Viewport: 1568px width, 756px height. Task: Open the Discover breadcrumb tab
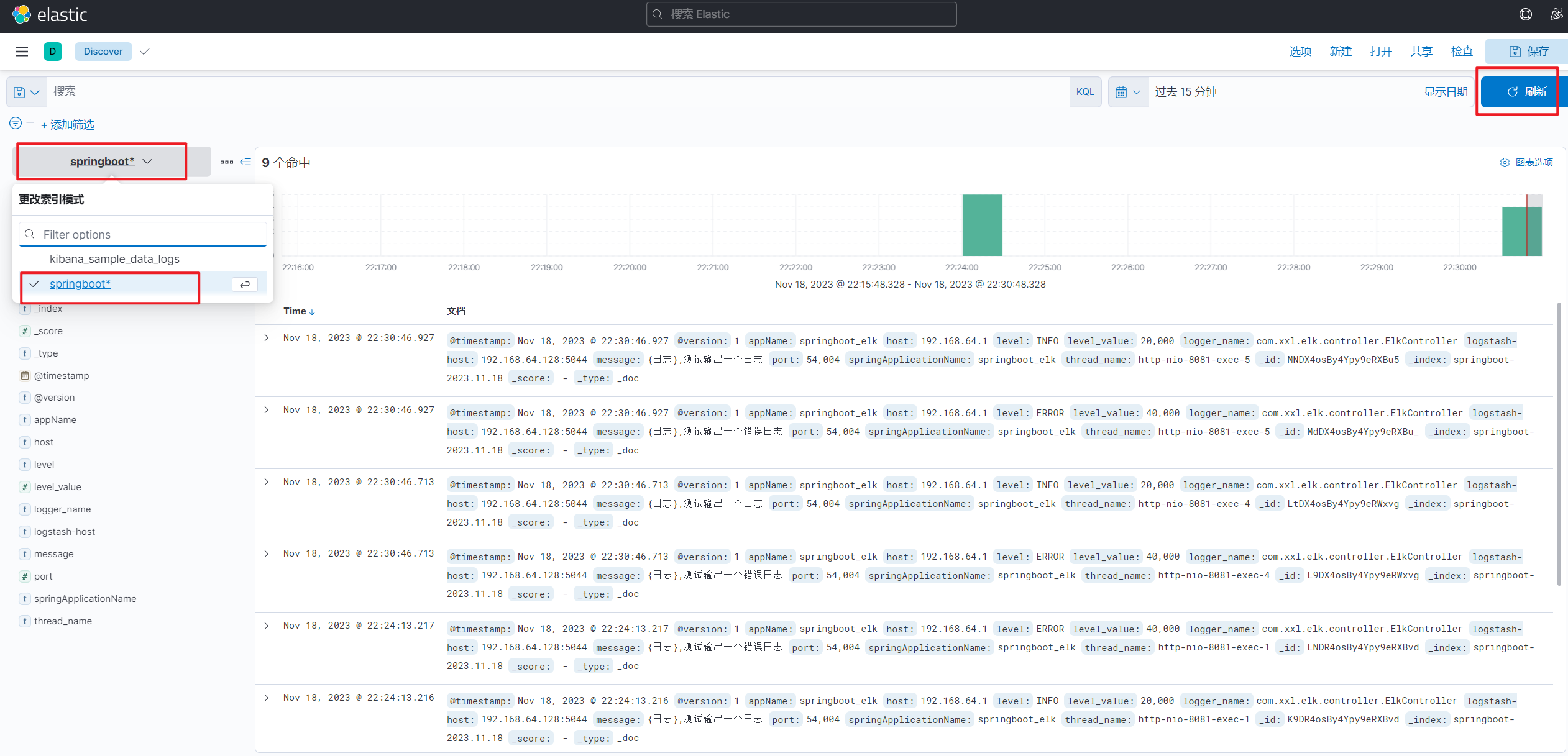click(x=103, y=52)
